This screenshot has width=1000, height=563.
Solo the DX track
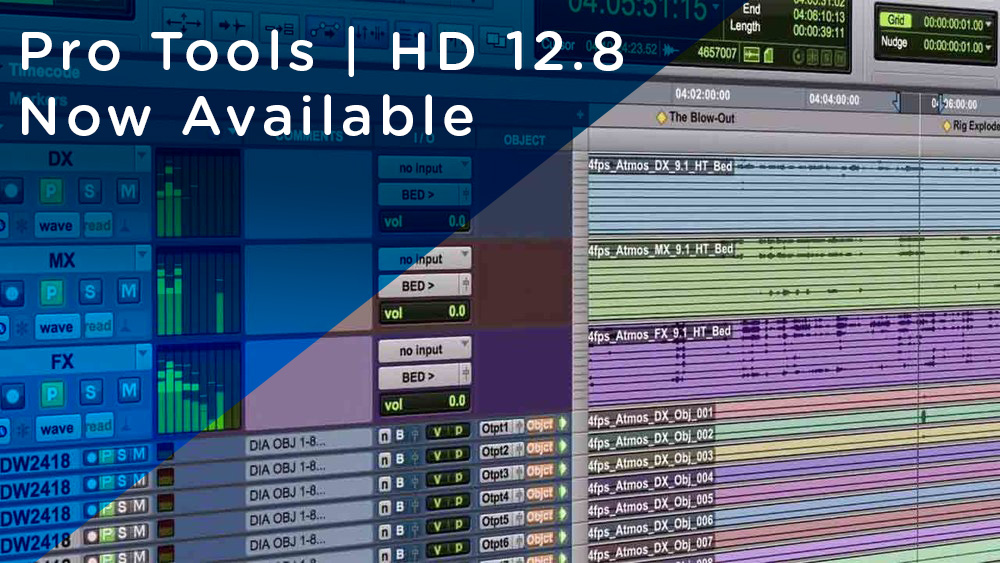[89, 191]
